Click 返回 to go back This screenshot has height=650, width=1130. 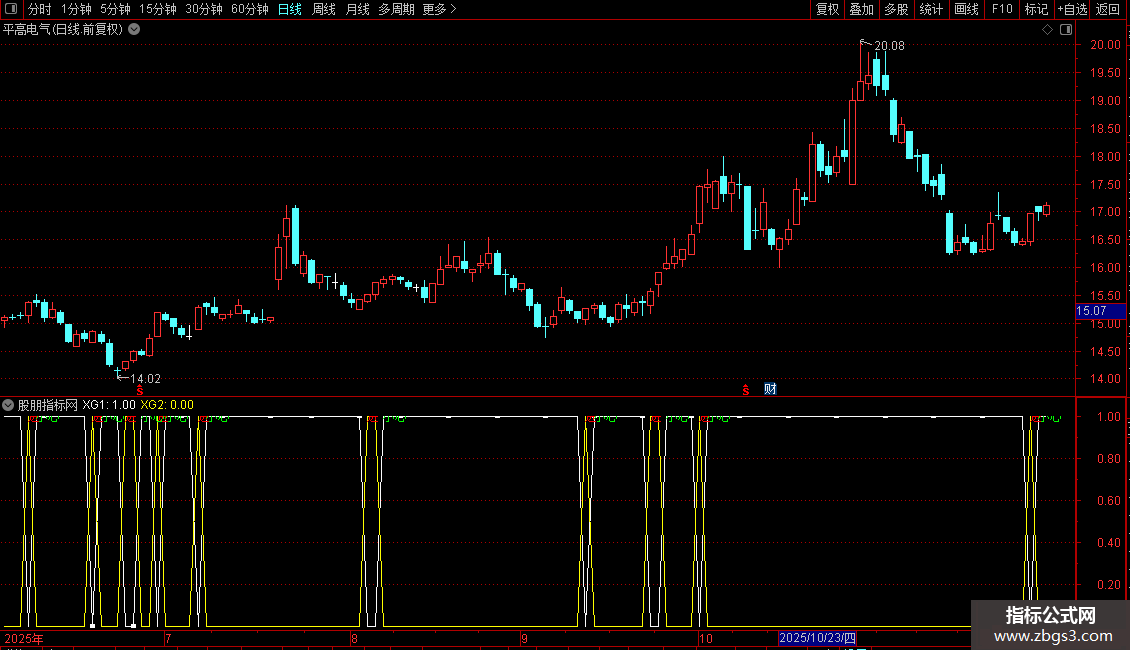pyautogui.click(x=1108, y=9)
